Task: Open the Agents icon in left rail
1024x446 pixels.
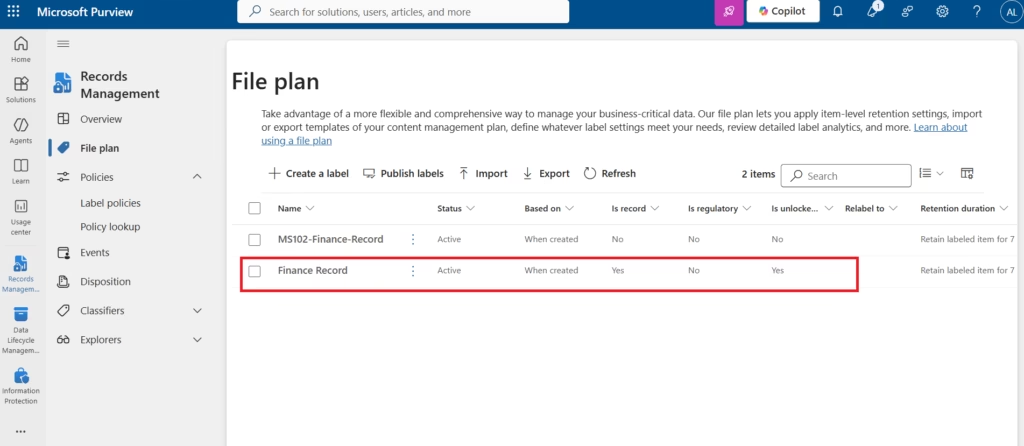Action: [x=21, y=130]
